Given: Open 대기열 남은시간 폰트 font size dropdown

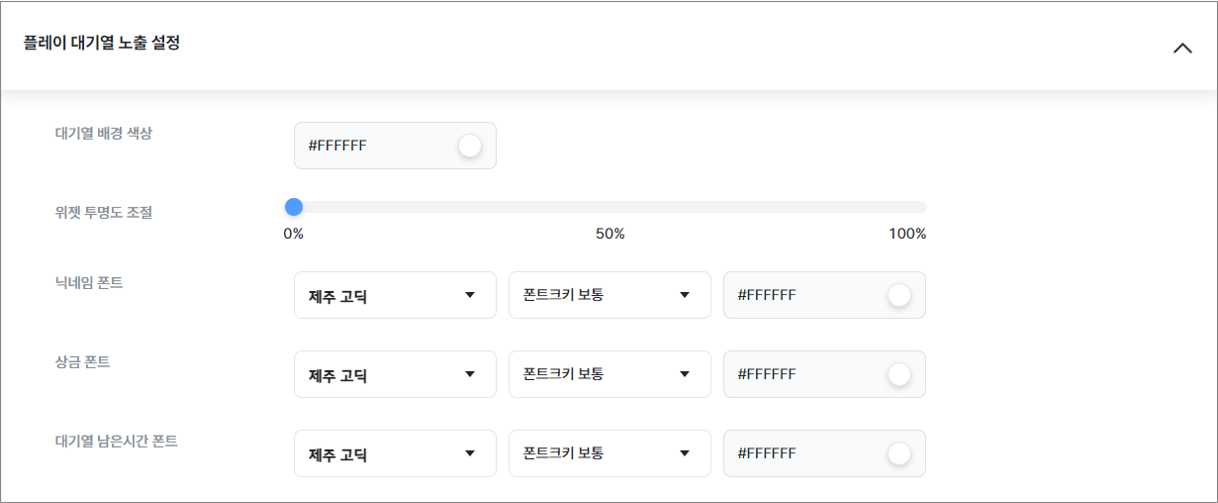Looking at the screenshot, I should 609,453.
